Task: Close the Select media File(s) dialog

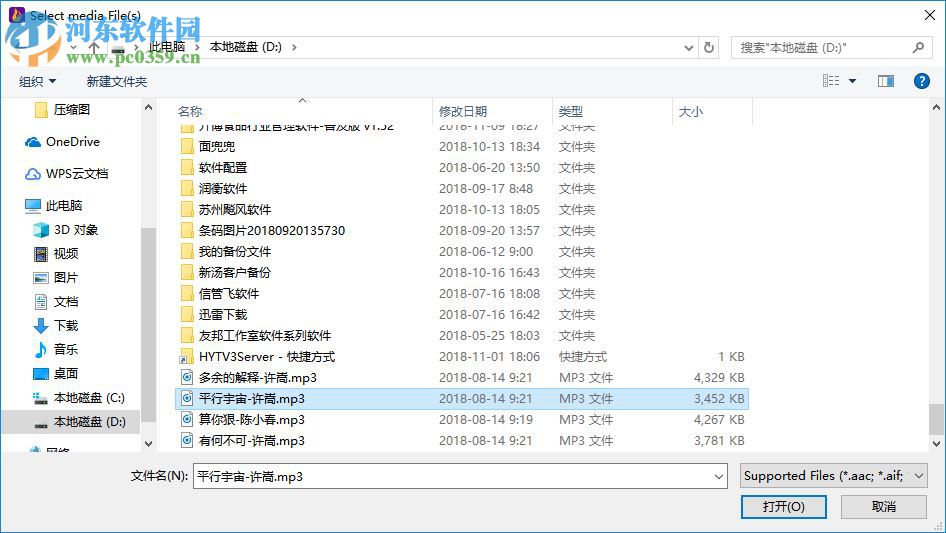Action: (x=930, y=15)
